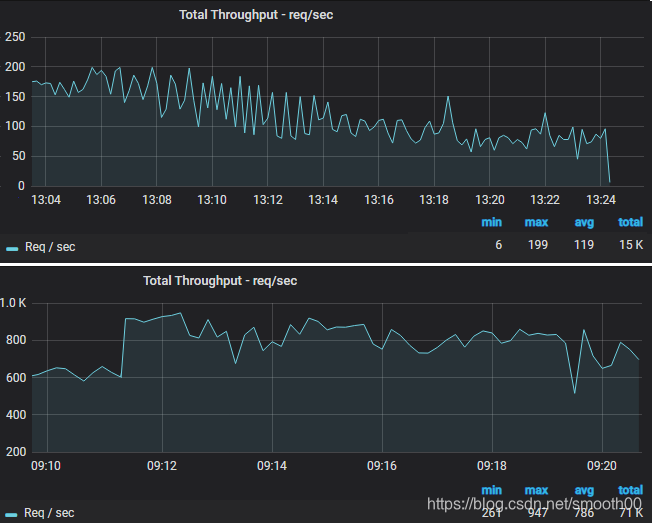This screenshot has height=523, width=652.
Task: Sort the lower legend by 'total' column
Action: point(630,490)
